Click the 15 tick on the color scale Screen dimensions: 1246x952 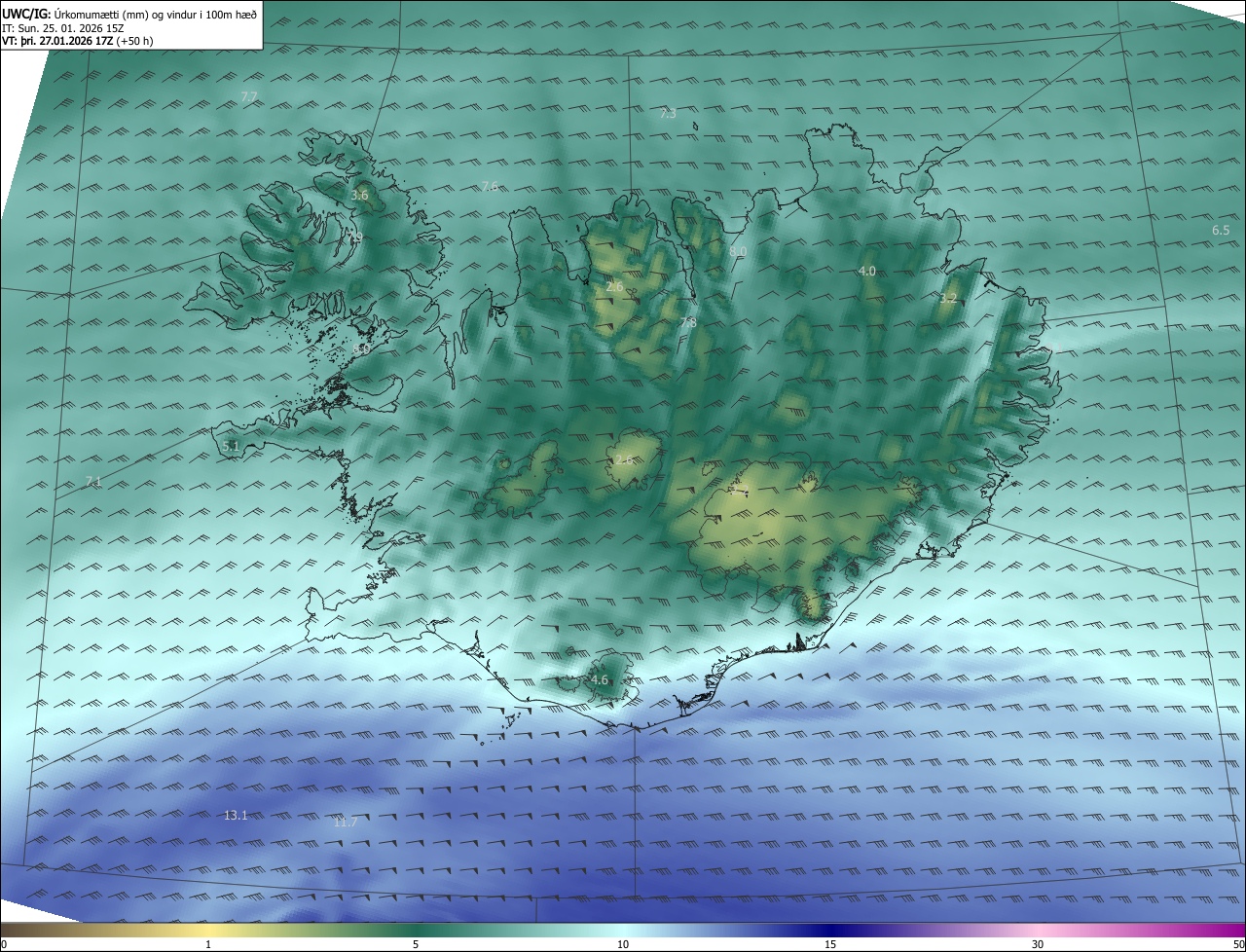point(830,944)
